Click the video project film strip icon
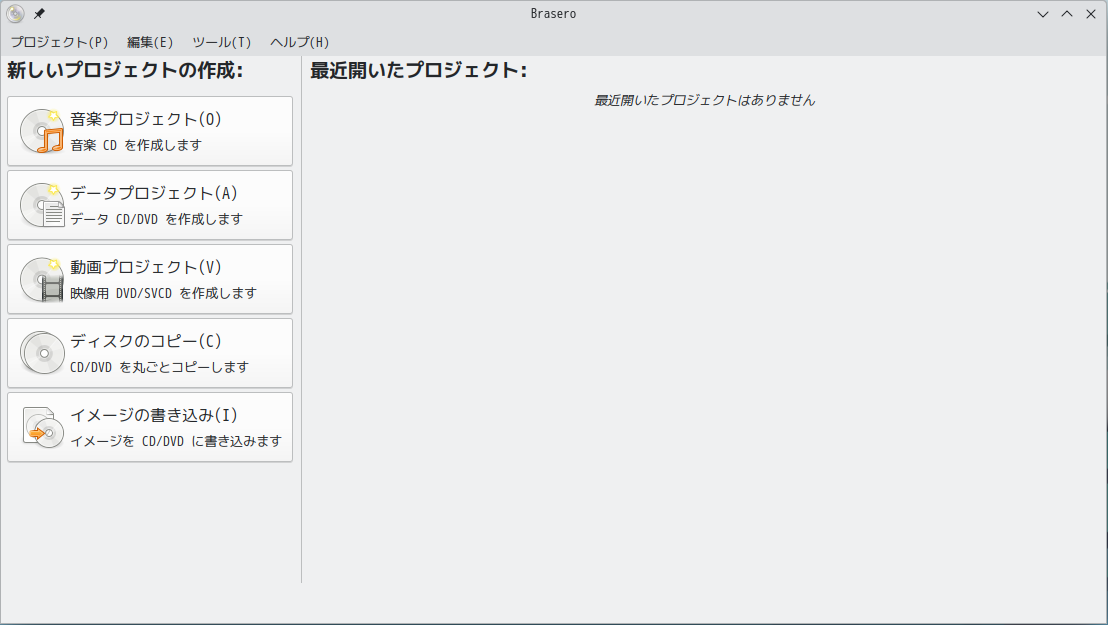1108x625 pixels. click(42, 280)
